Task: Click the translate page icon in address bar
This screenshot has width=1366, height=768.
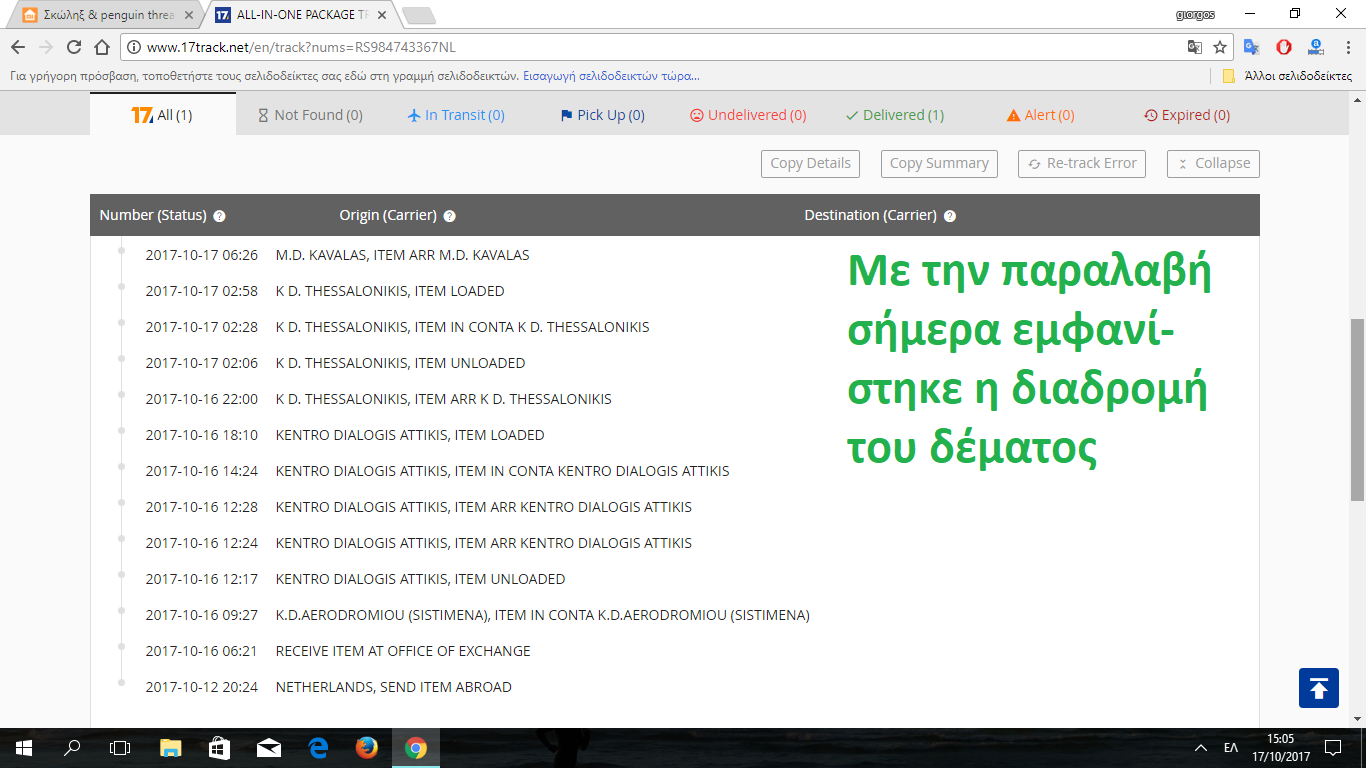Action: coord(1194,47)
